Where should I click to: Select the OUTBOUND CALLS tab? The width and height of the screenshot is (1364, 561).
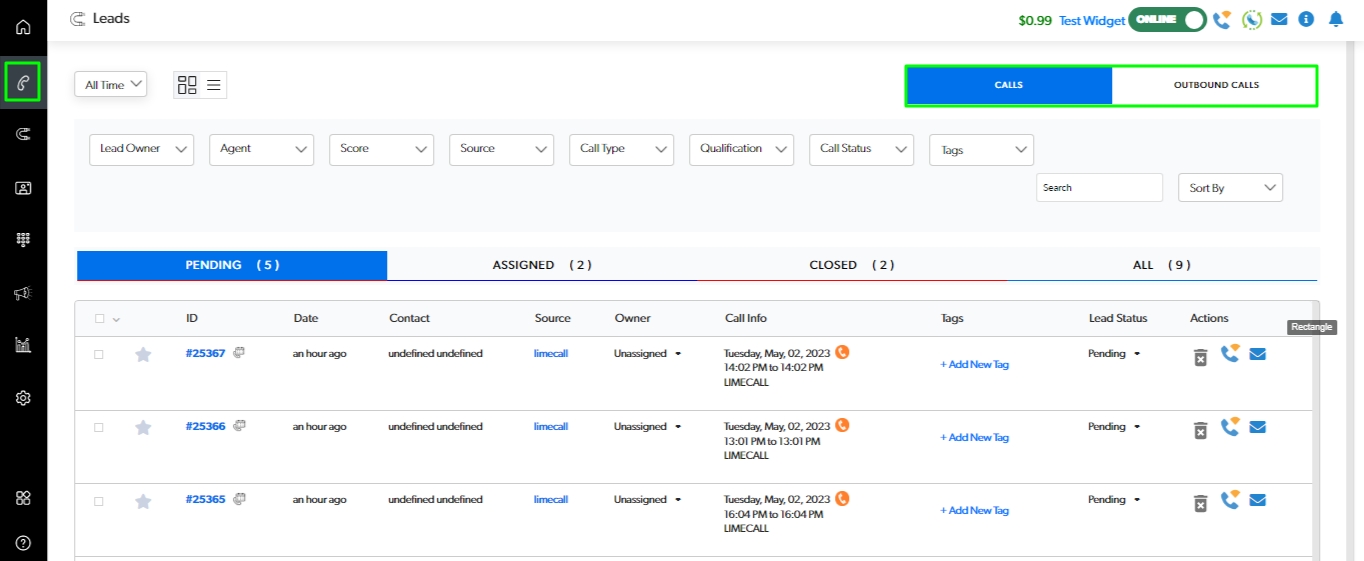click(1215, 85)
